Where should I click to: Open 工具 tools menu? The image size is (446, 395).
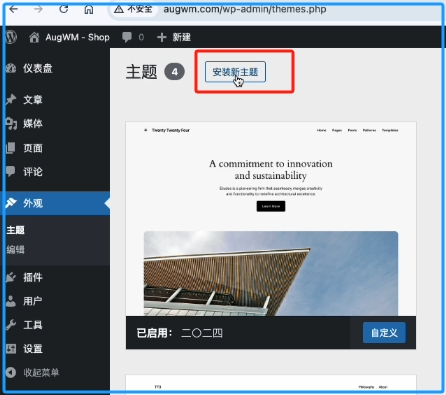33,325
